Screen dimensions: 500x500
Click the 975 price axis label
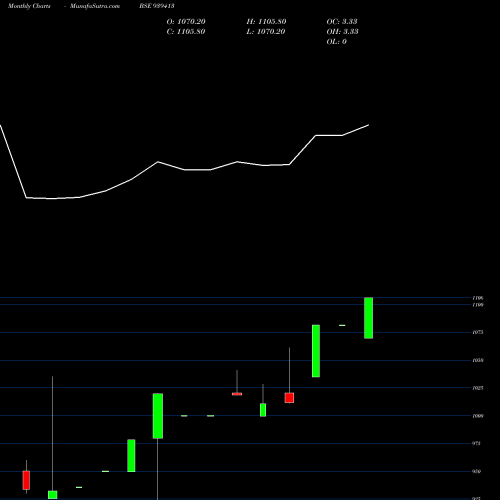pos(477,444)
